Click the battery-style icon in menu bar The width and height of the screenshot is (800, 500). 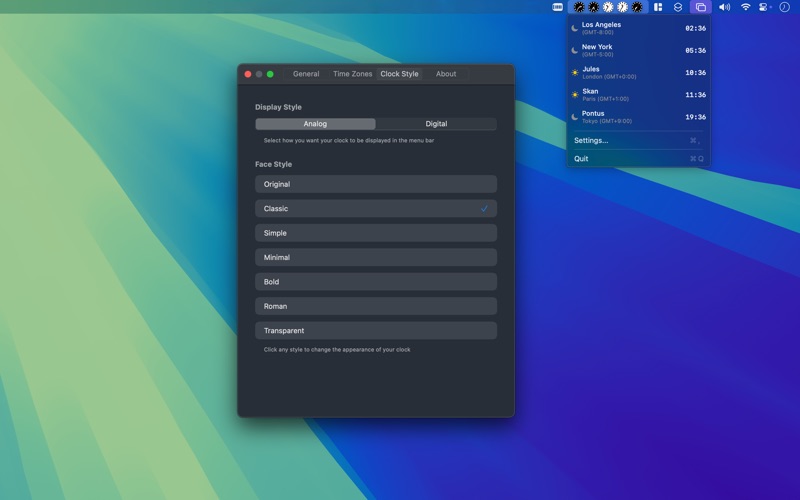pos(558,7)
